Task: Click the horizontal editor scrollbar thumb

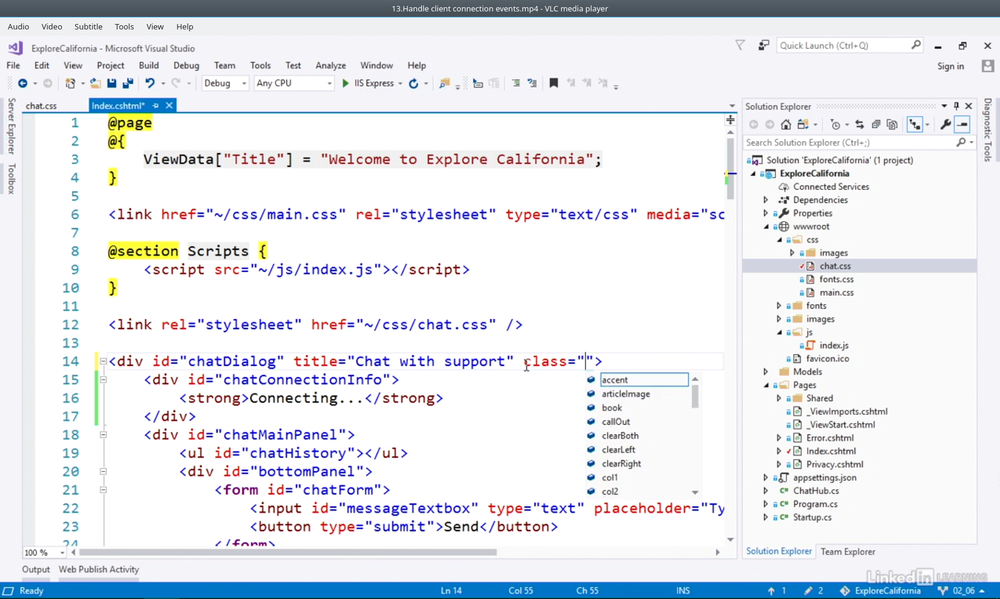Action: coord(288,552)
